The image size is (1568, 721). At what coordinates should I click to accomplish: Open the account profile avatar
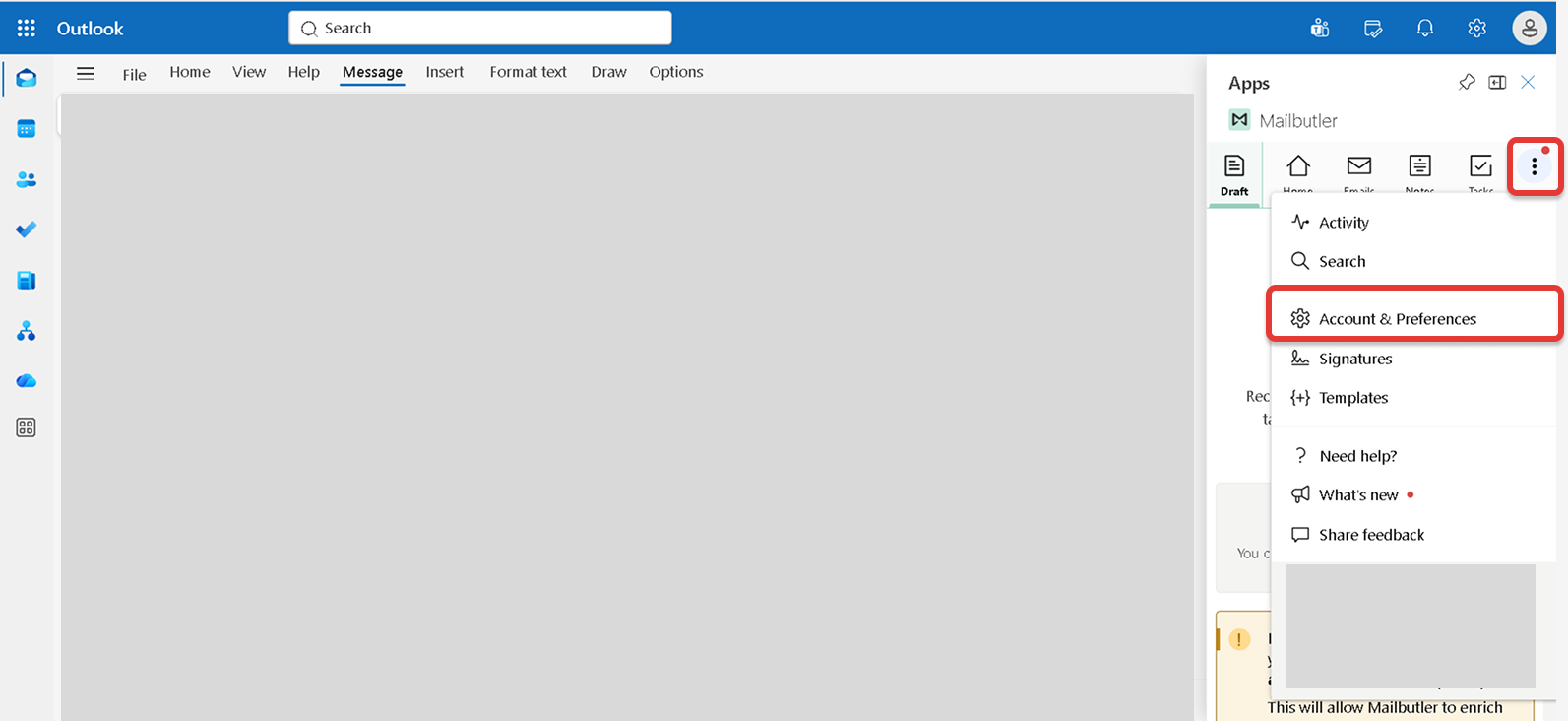(1530, 29)
